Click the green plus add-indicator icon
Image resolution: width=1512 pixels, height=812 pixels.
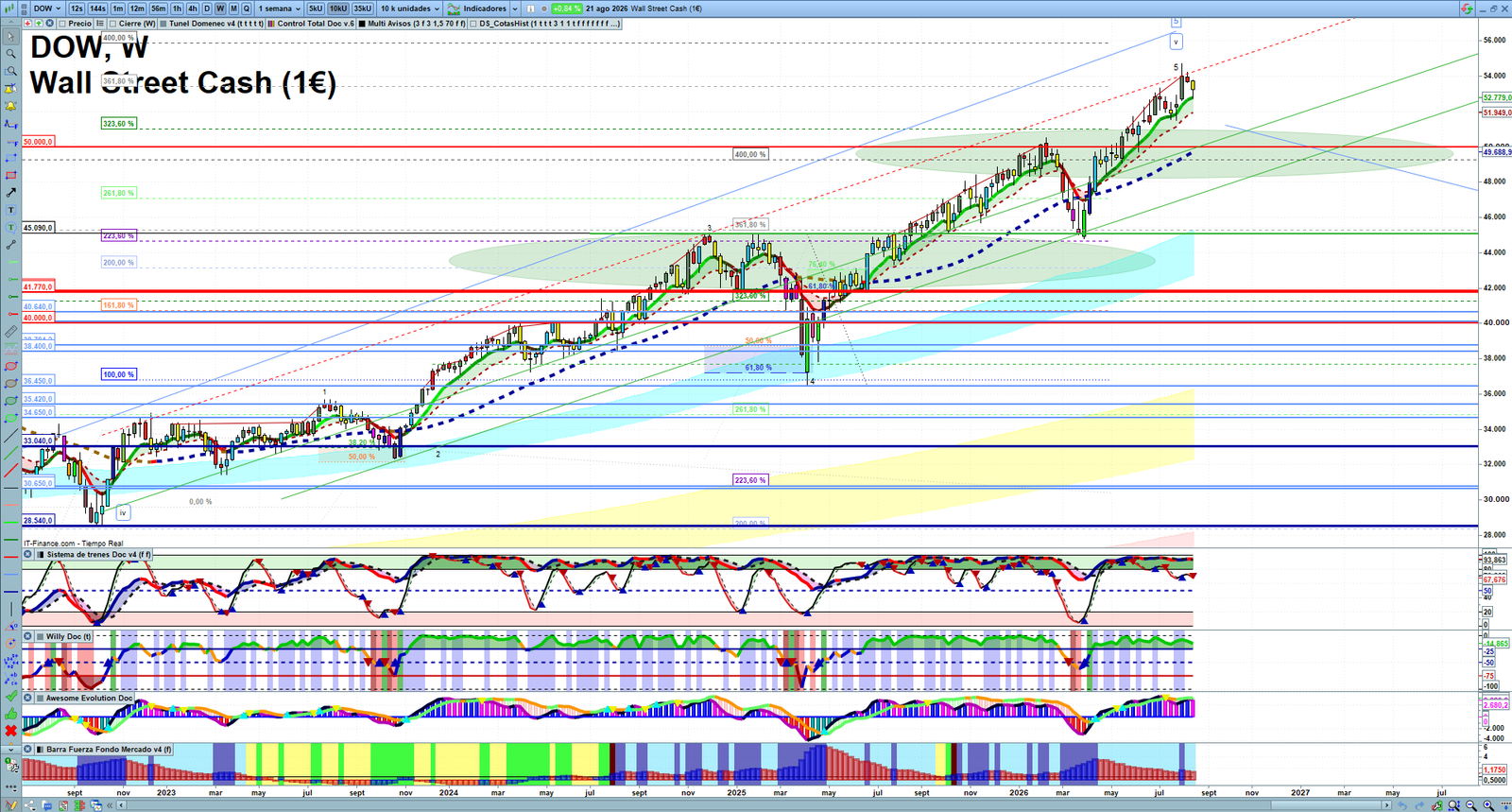(39, 23)
